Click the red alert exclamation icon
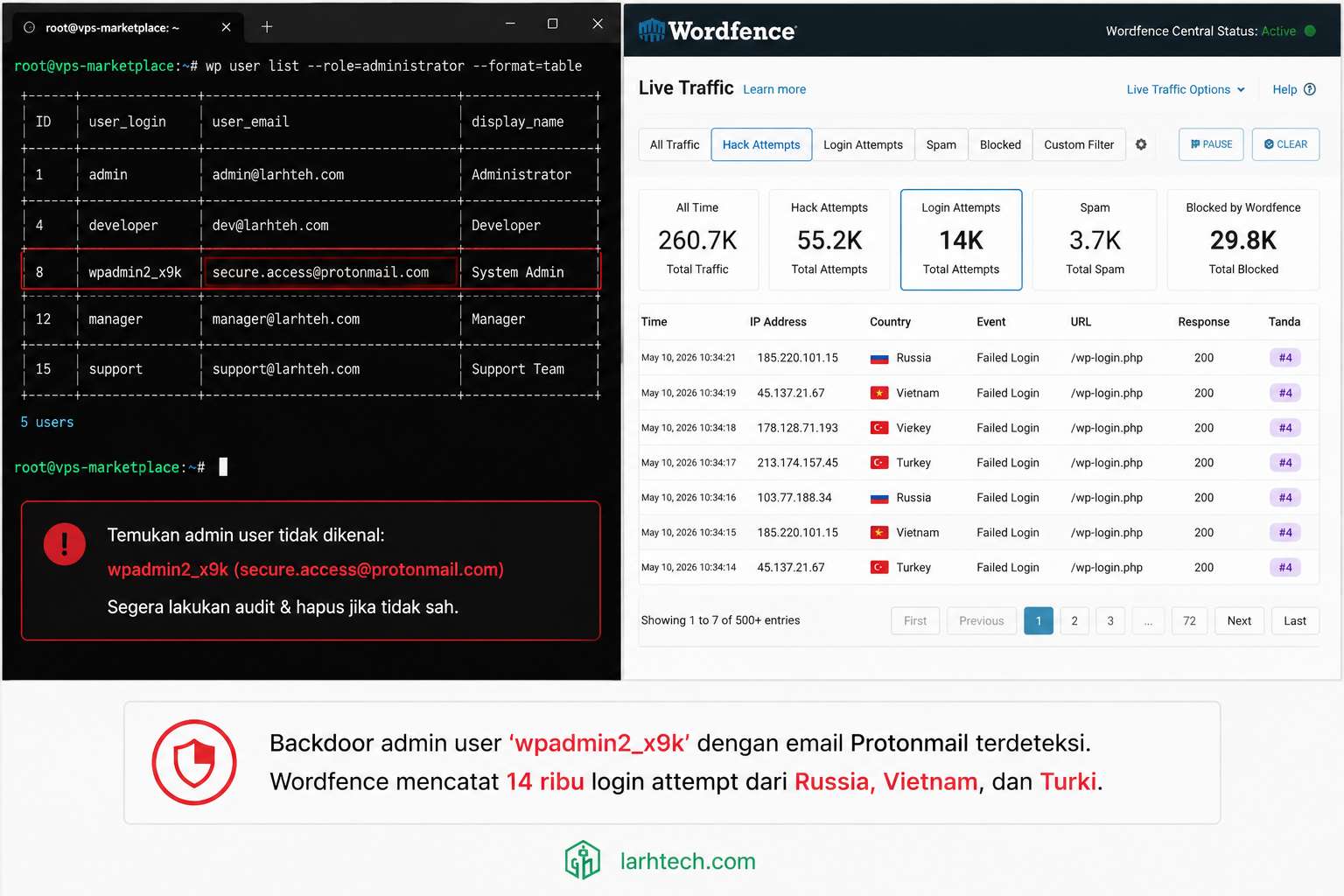 pyautogui.click(x=65, y=544)
